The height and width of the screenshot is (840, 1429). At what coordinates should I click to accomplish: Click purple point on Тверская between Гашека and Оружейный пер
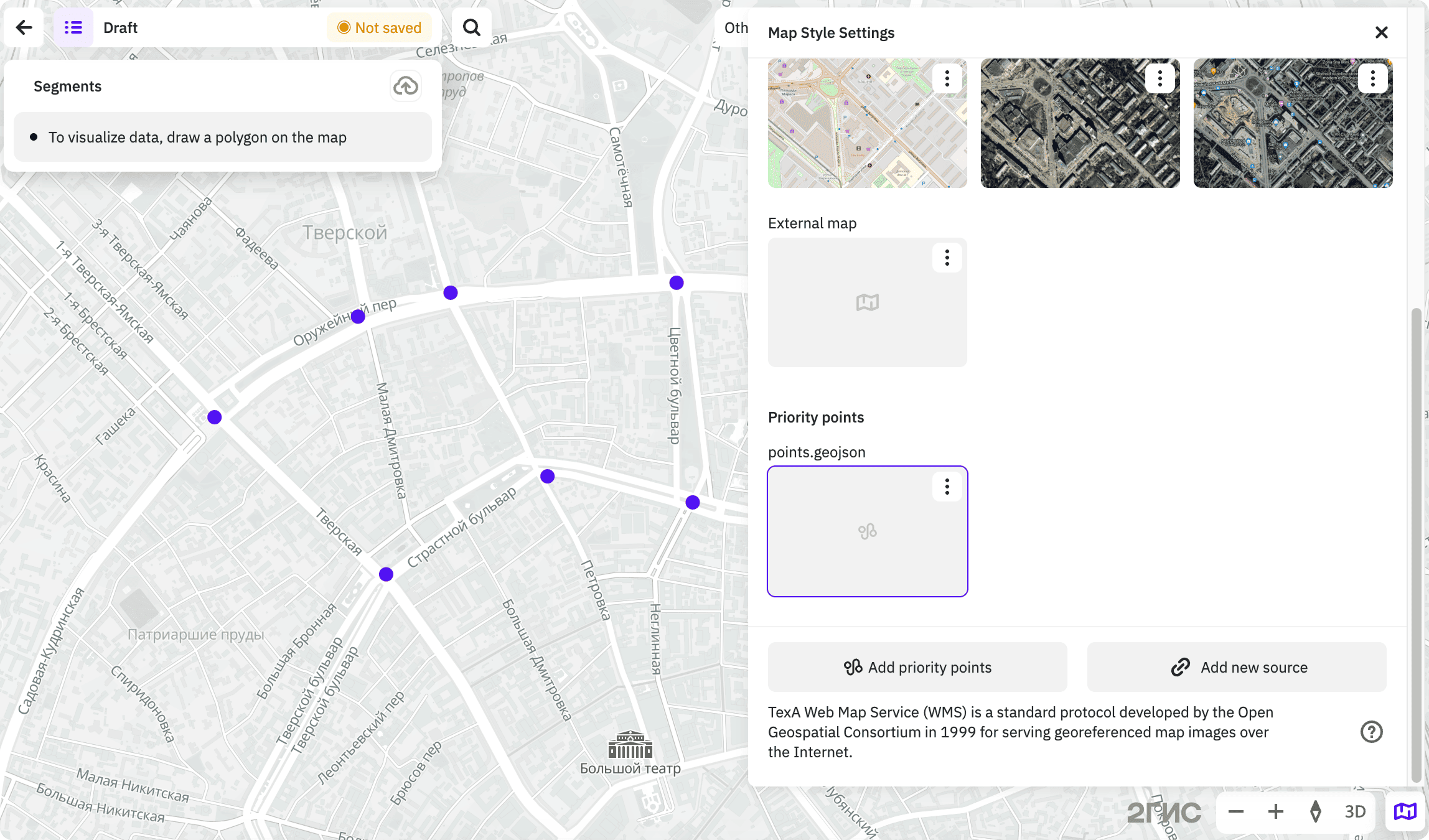coord(214,418)
